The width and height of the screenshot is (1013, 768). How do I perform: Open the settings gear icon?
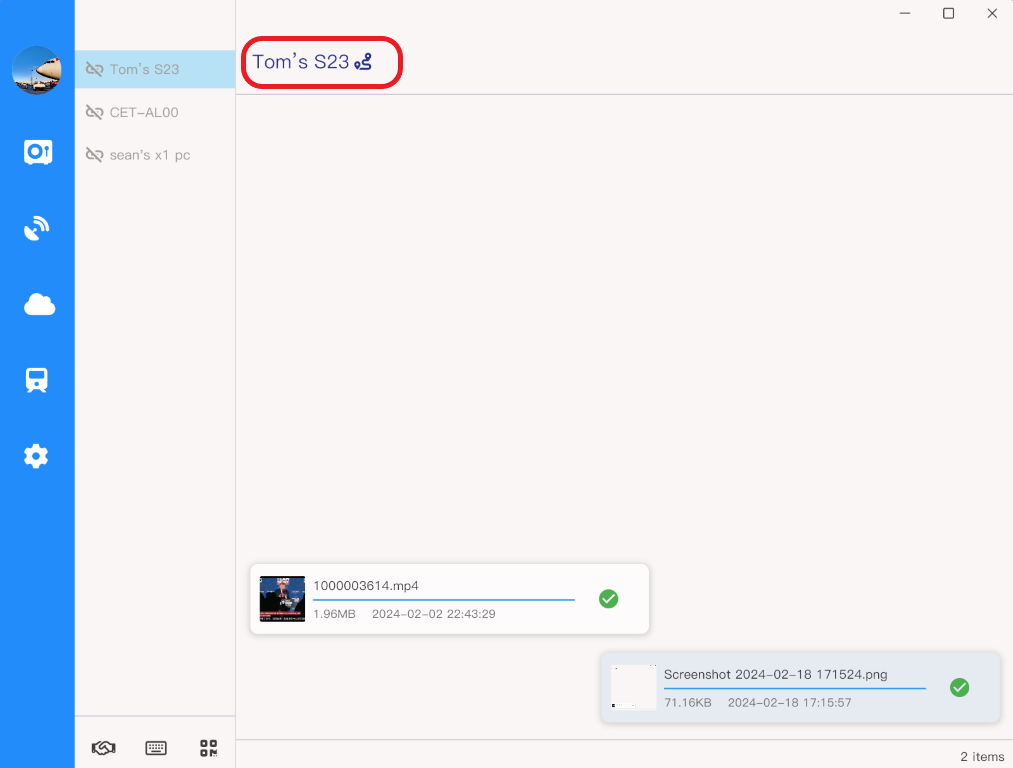pyautogui.click(x=36, y=456)
